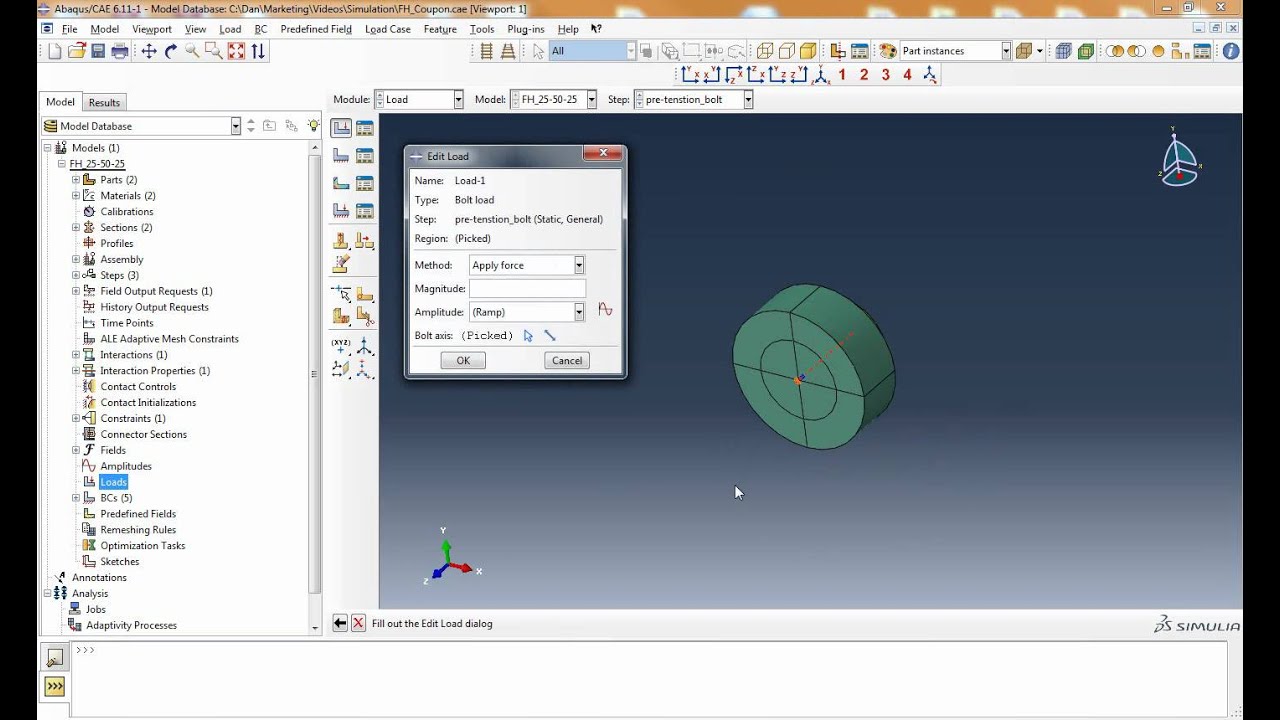Click the Create Predefined Field tool
Viewport: 1280px width, 720px height.
[341, 183]
